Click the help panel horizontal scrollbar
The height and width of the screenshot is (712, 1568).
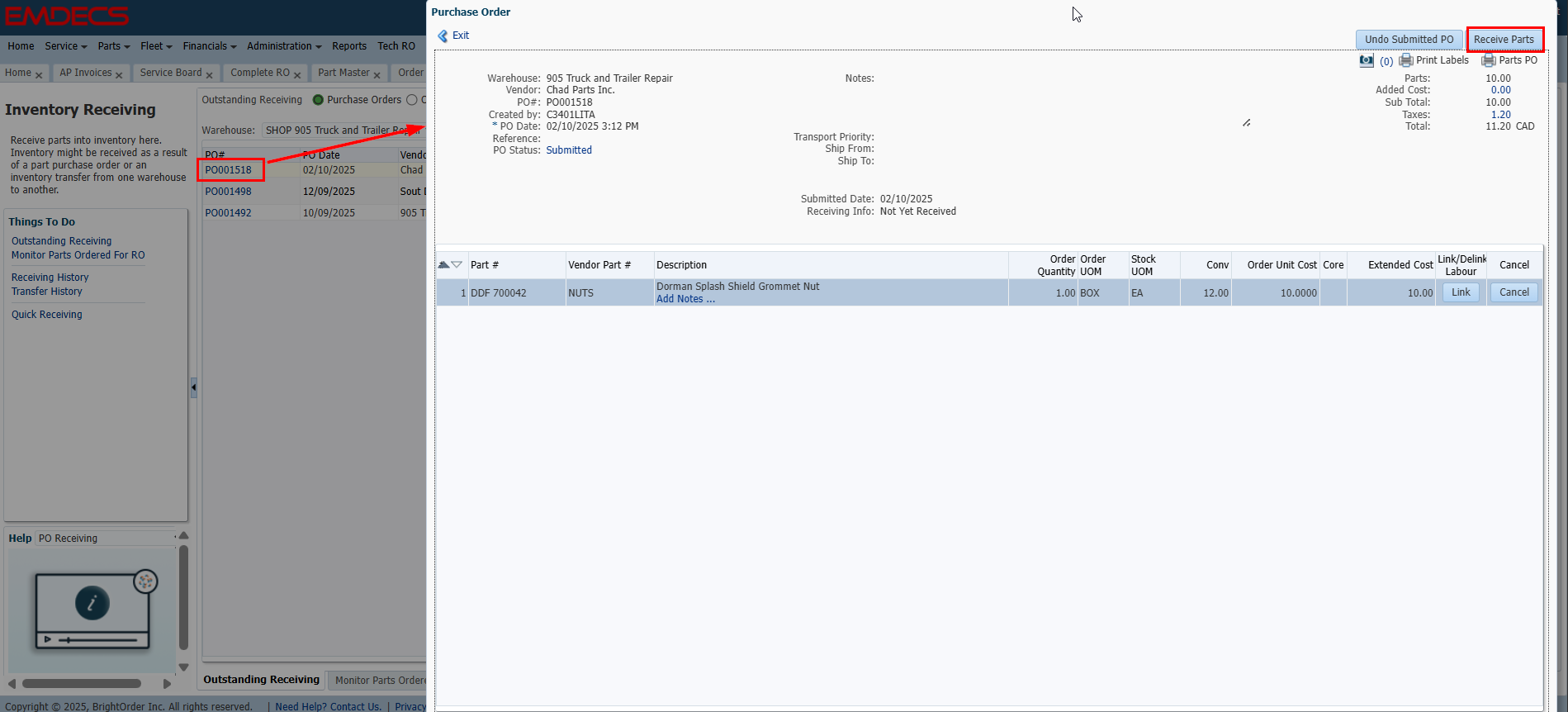click(x=81, y=683)
